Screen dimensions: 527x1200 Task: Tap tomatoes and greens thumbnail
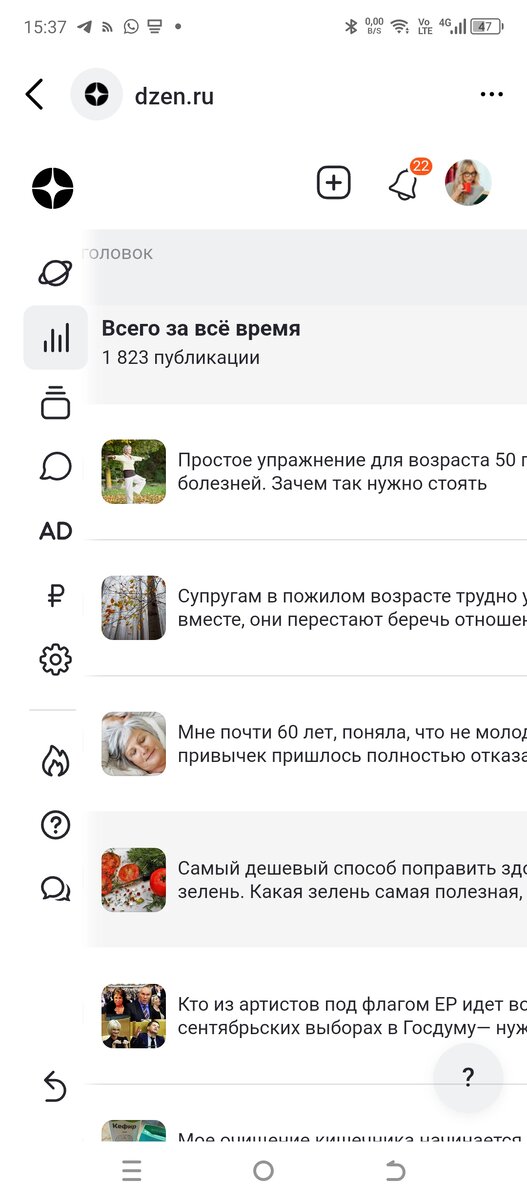134,880
